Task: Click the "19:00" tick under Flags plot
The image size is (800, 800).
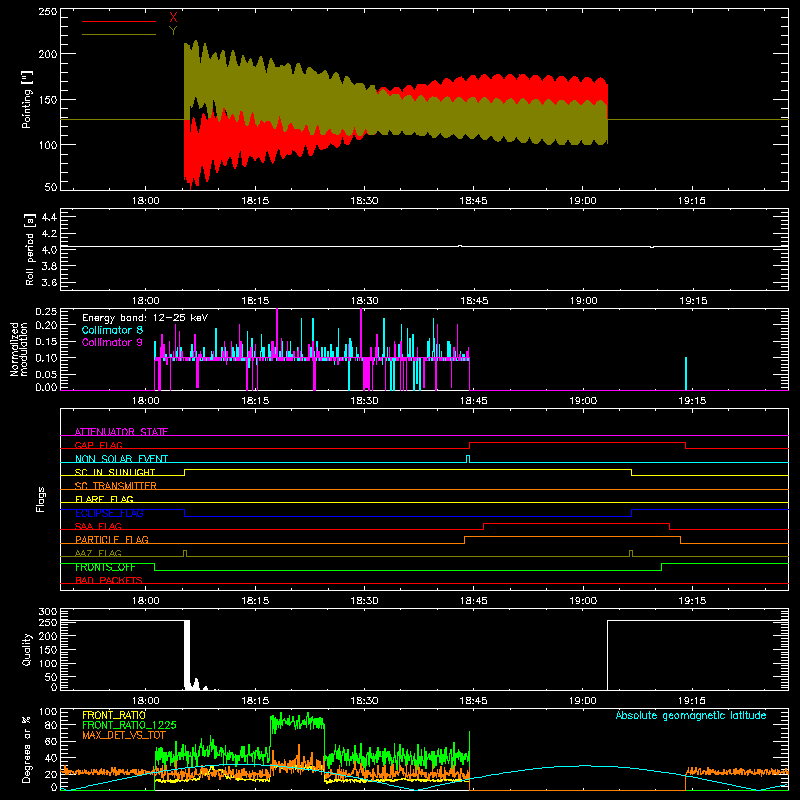Action: click(583, 601)
